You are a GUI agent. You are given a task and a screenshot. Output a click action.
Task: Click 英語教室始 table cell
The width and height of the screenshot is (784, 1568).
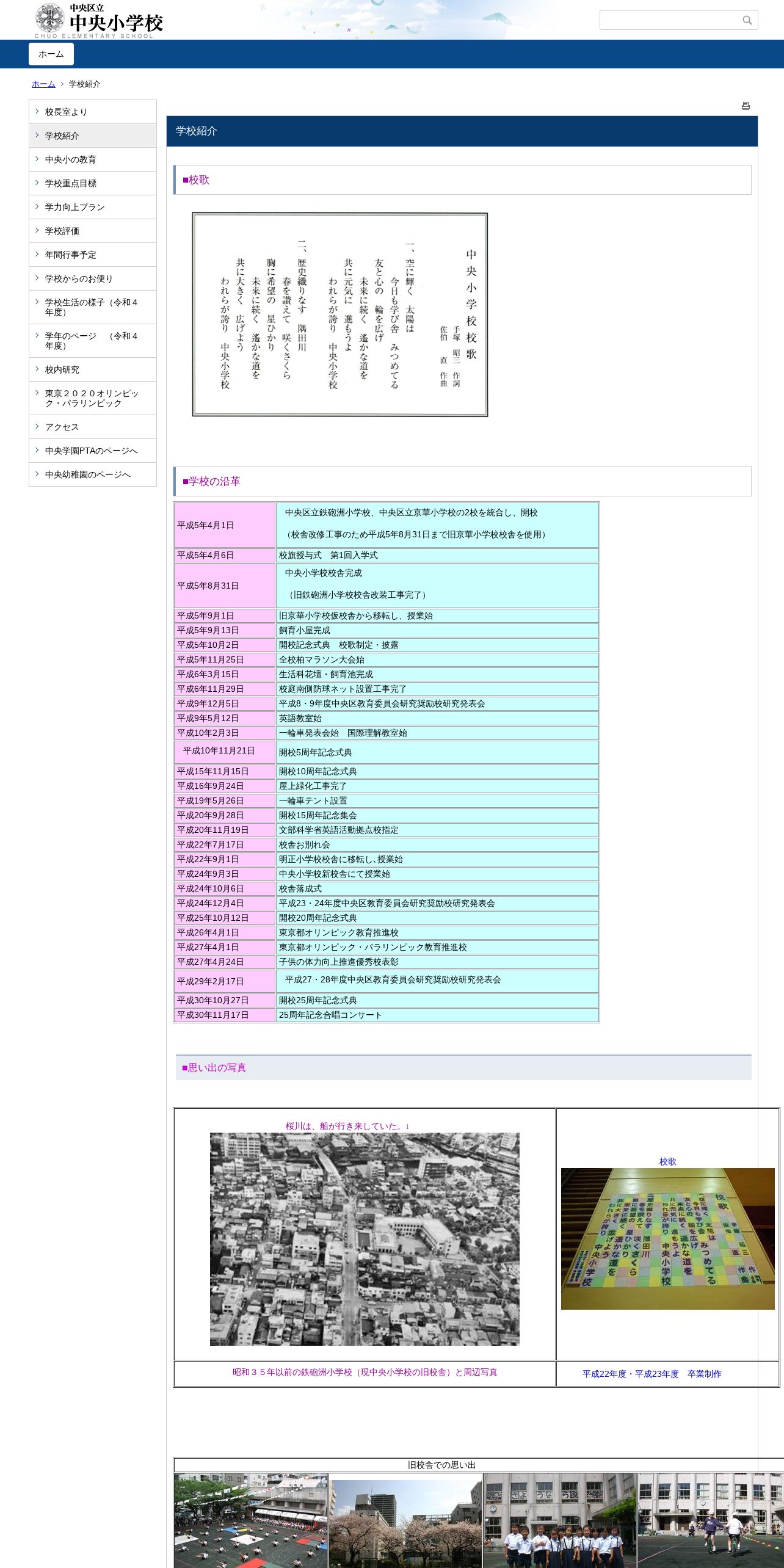point(437,718)
